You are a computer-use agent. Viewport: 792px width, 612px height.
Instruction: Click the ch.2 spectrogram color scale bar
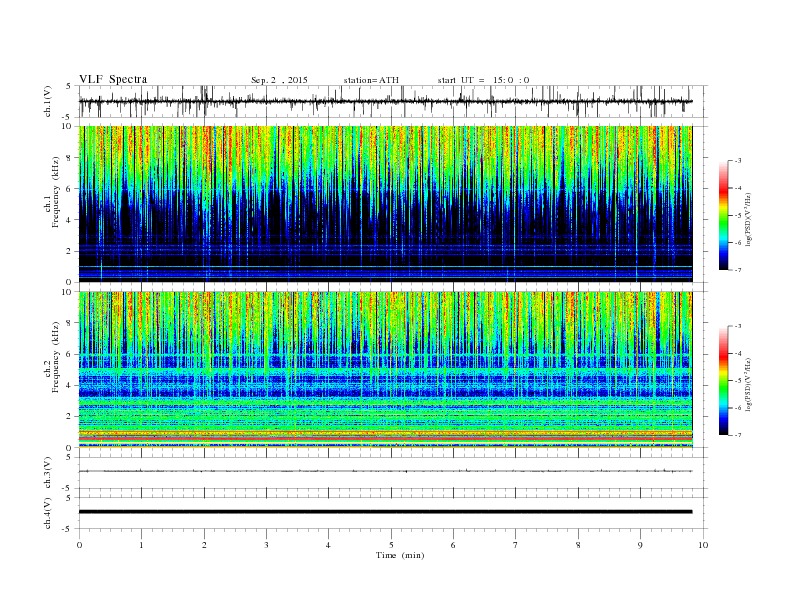click(723, 381)
